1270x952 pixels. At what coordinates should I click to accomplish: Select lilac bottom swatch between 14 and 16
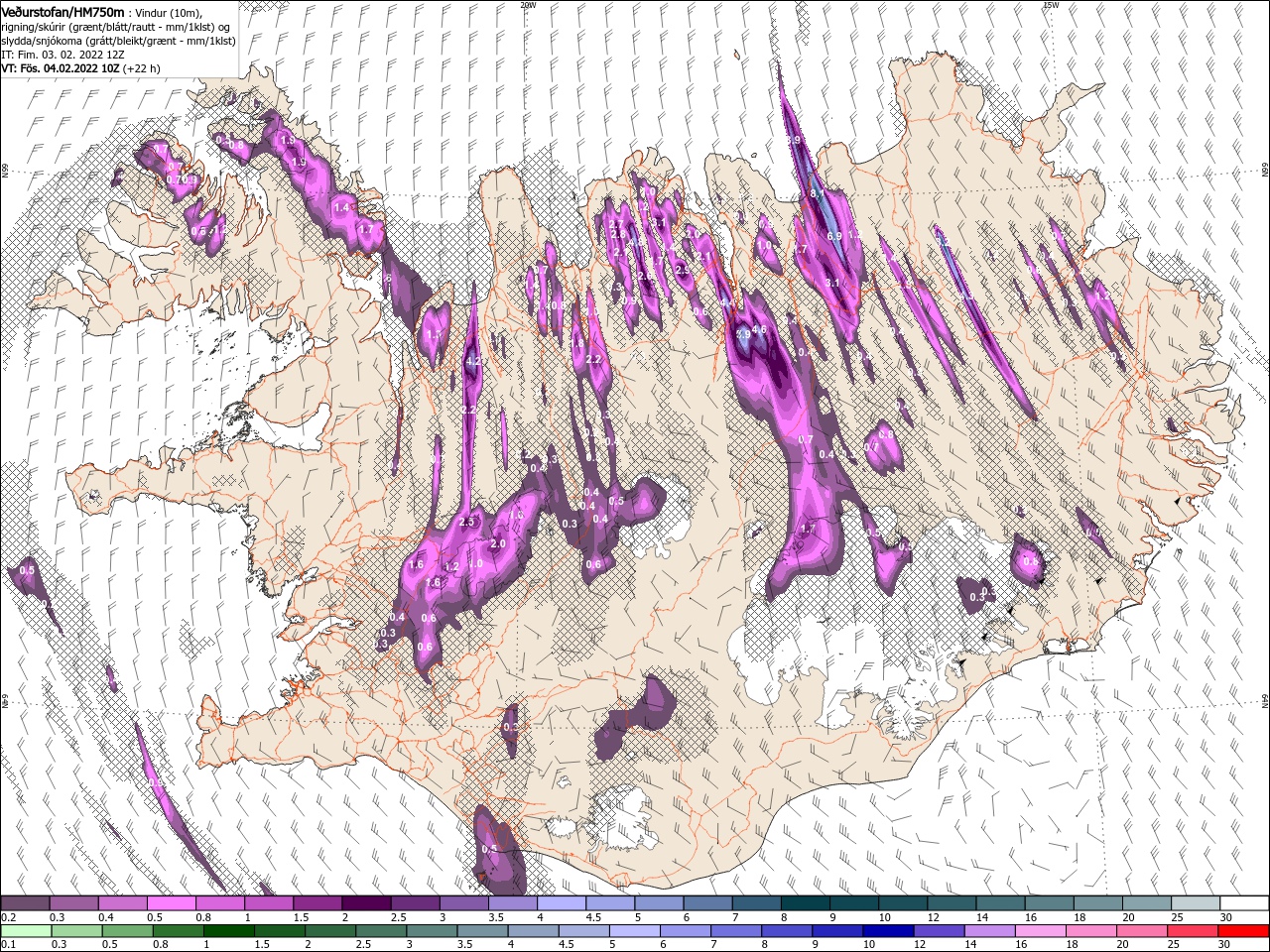coord(988,931)
